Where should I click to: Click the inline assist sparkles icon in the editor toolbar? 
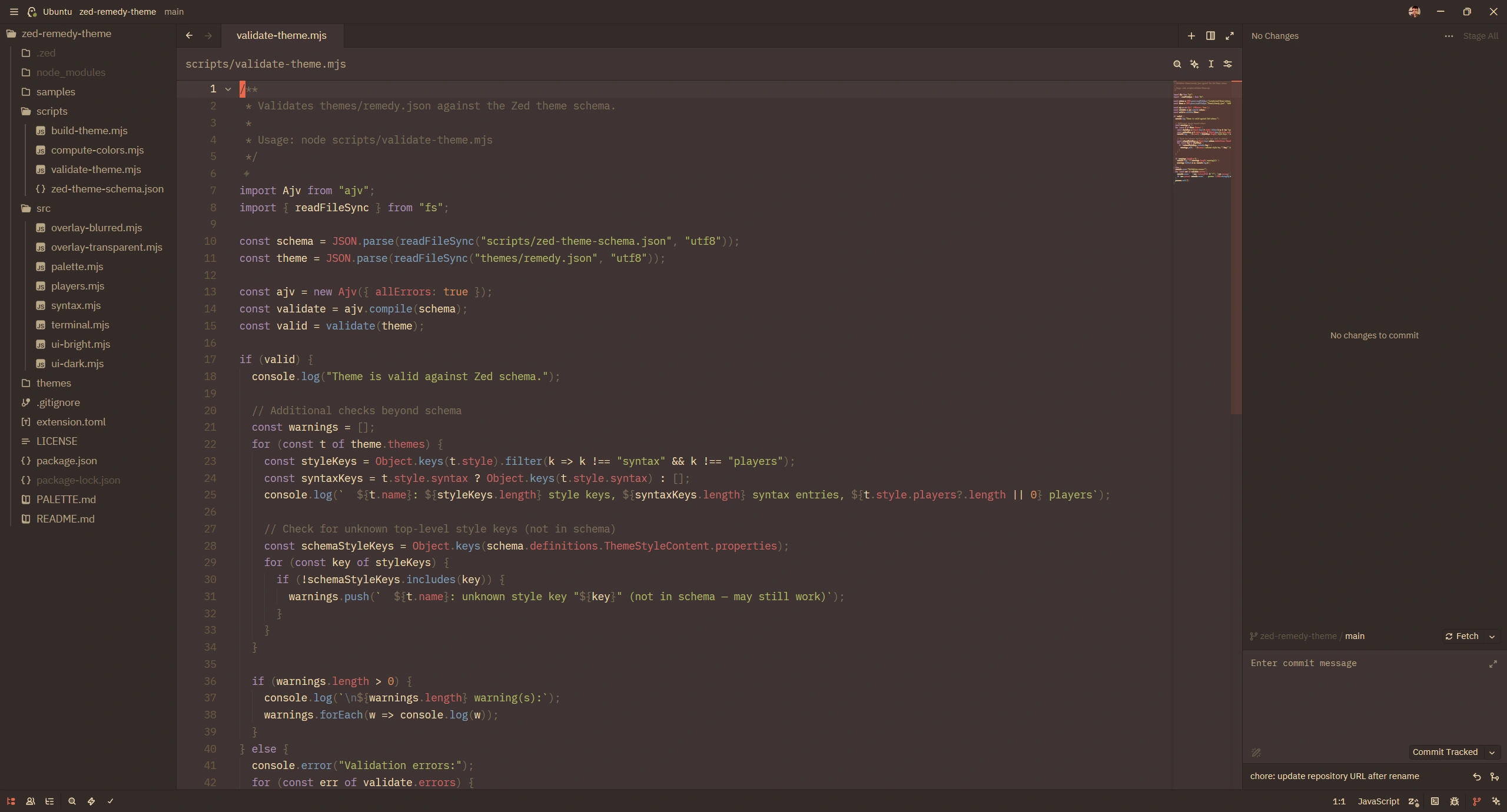(x=1194, y=64)
